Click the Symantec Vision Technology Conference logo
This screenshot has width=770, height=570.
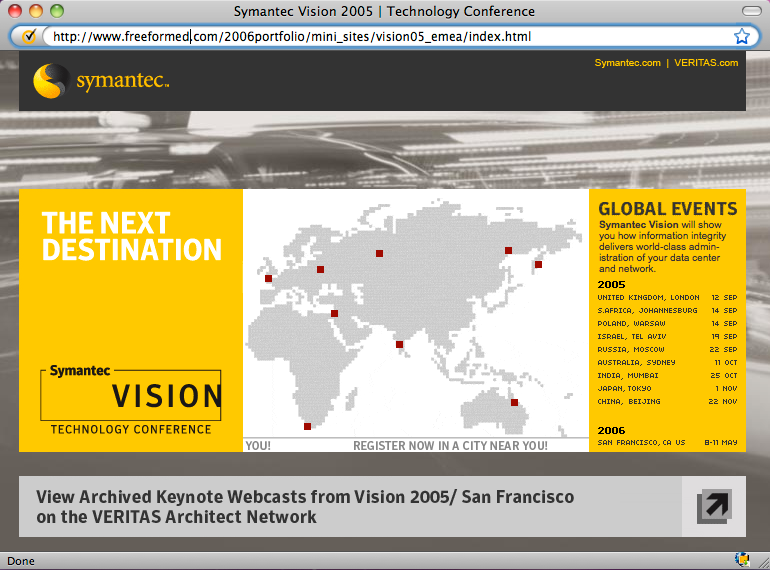[x=131, y=400]
